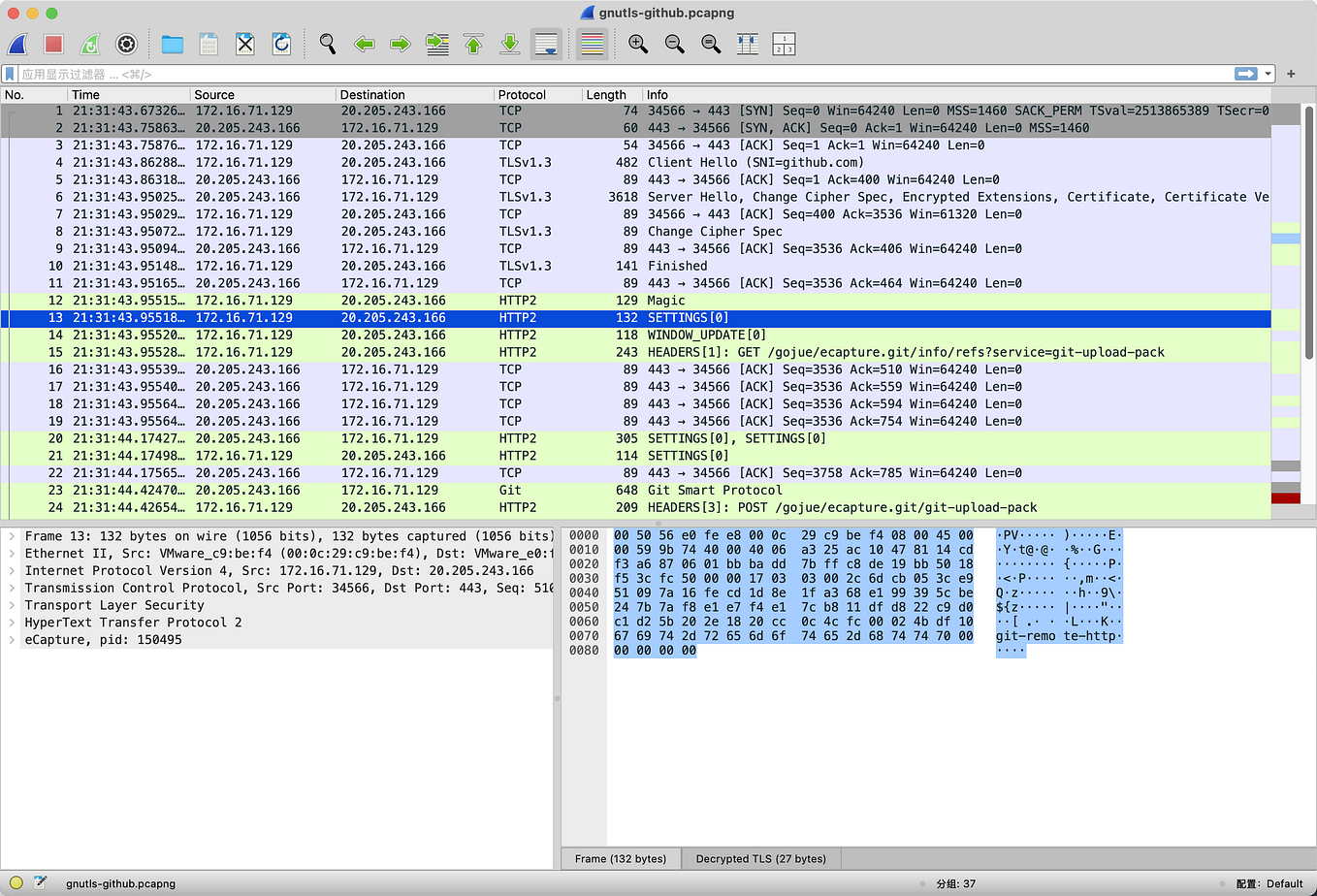The width and height of the screenshot is (1317, 896).
Task: Toggle zoom to normal size
Action: [709, 44]
